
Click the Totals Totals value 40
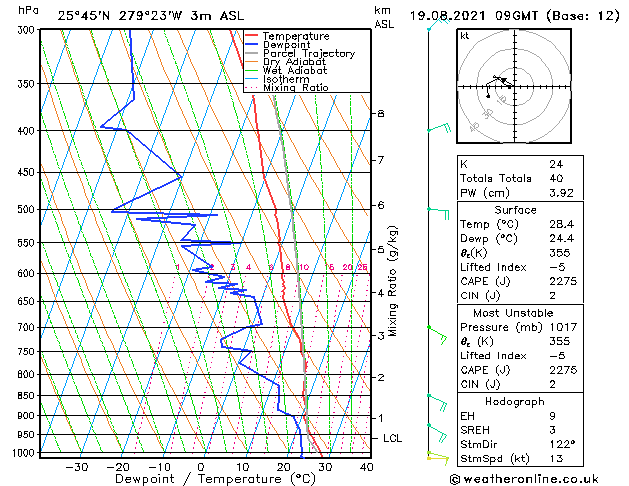point(556,178)
